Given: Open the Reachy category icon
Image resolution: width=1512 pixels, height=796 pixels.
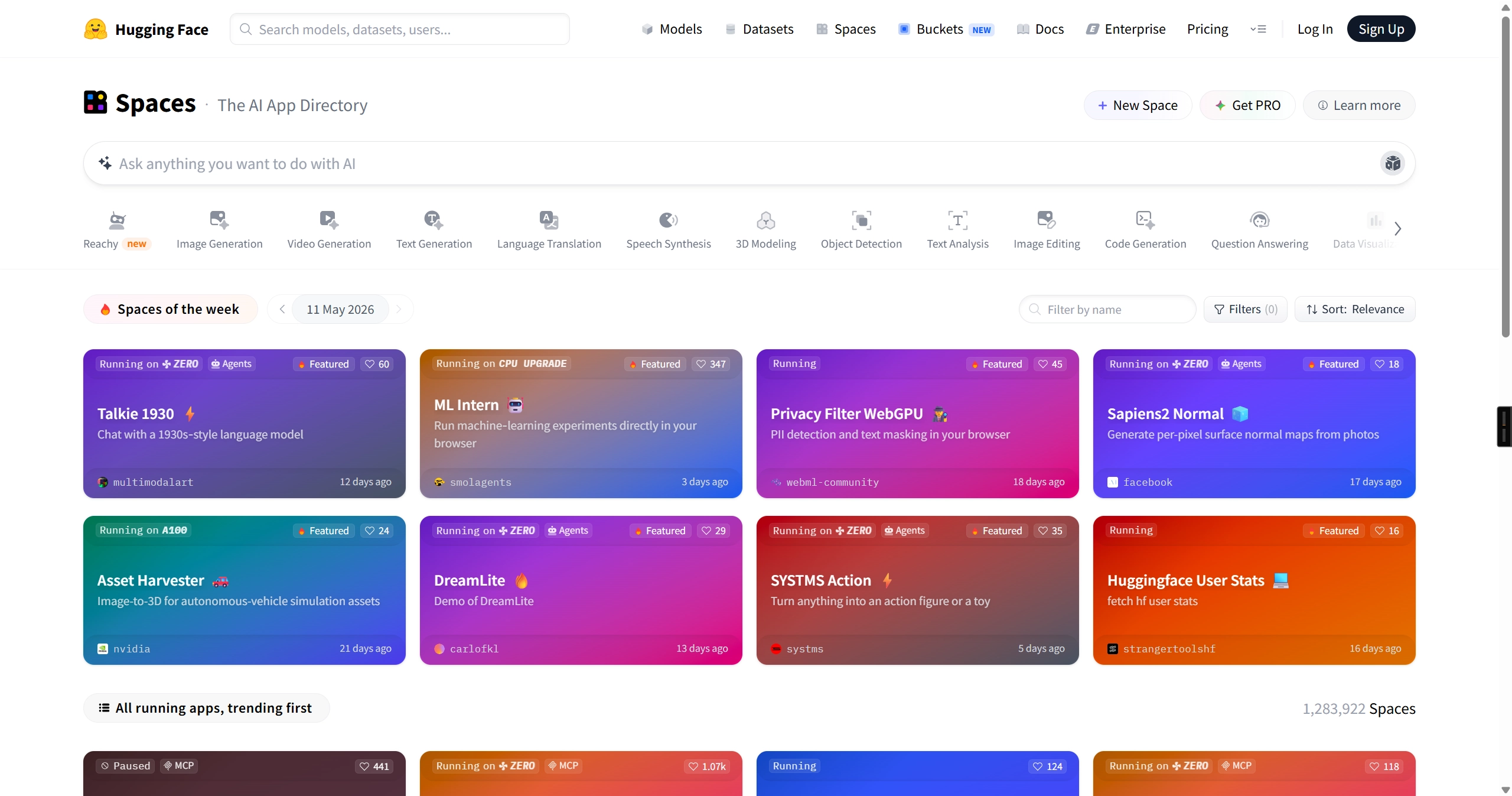Looking at the screenshot, I should pyautogui.click(x=118, y=220).
